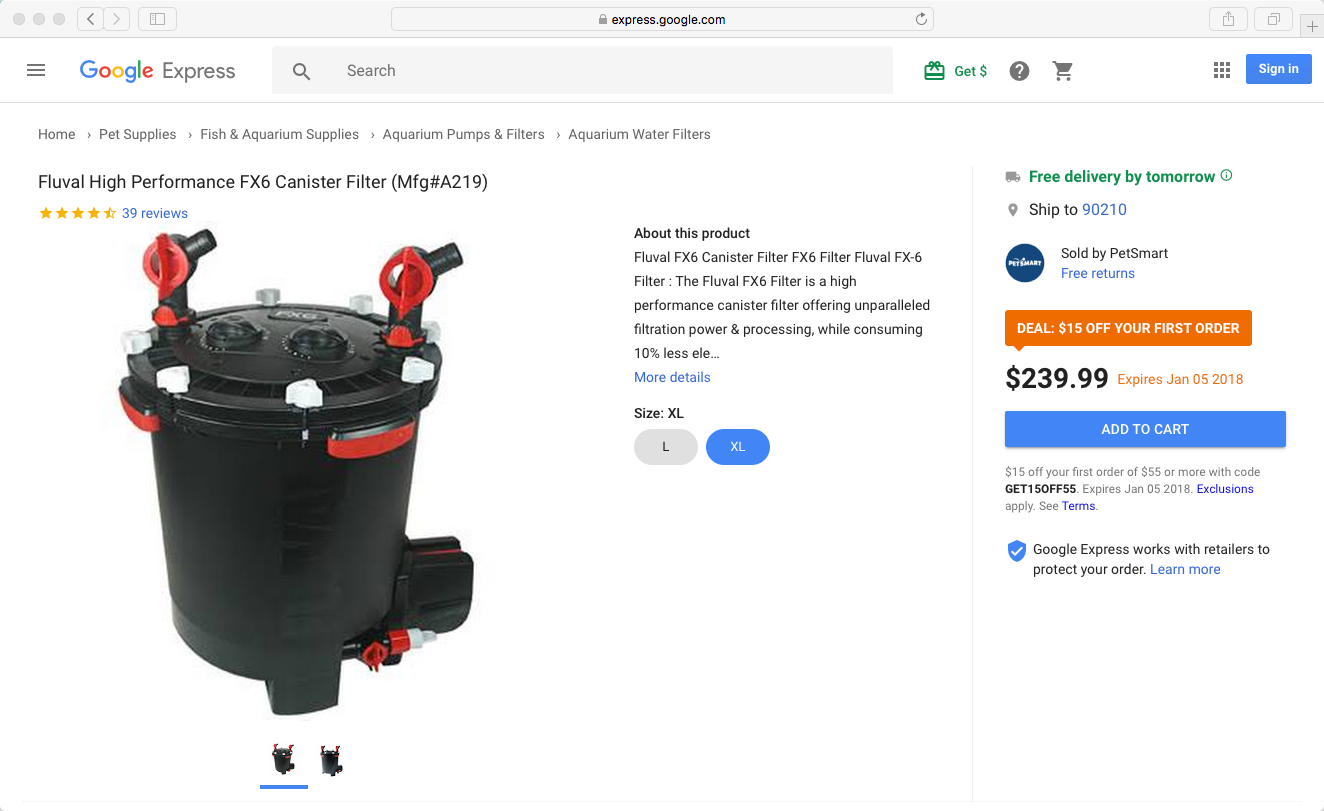Open the Free returns link
The image size is (1324, 811).
[x=1097, y=273]
